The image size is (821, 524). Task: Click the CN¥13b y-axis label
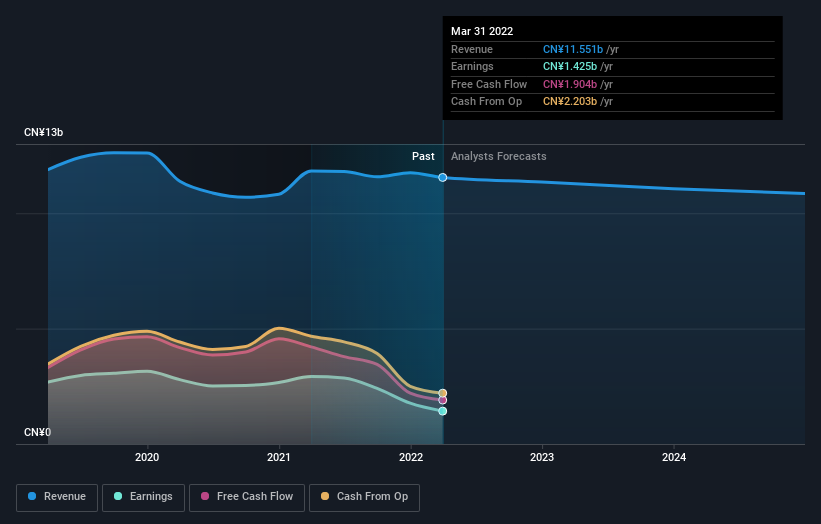pyautogui.click(x=43, y=132)
